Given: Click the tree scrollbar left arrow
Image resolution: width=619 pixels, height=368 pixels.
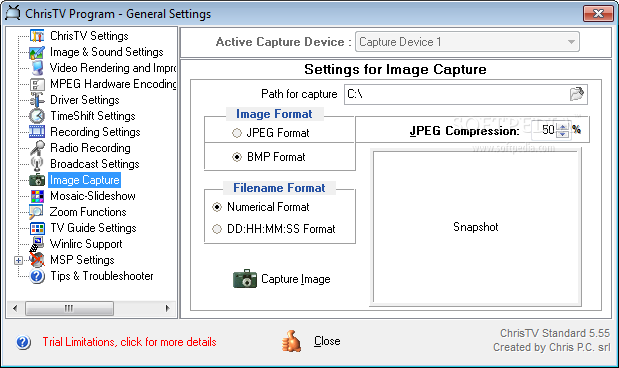Looking at the screenshot, I should 15,308.
